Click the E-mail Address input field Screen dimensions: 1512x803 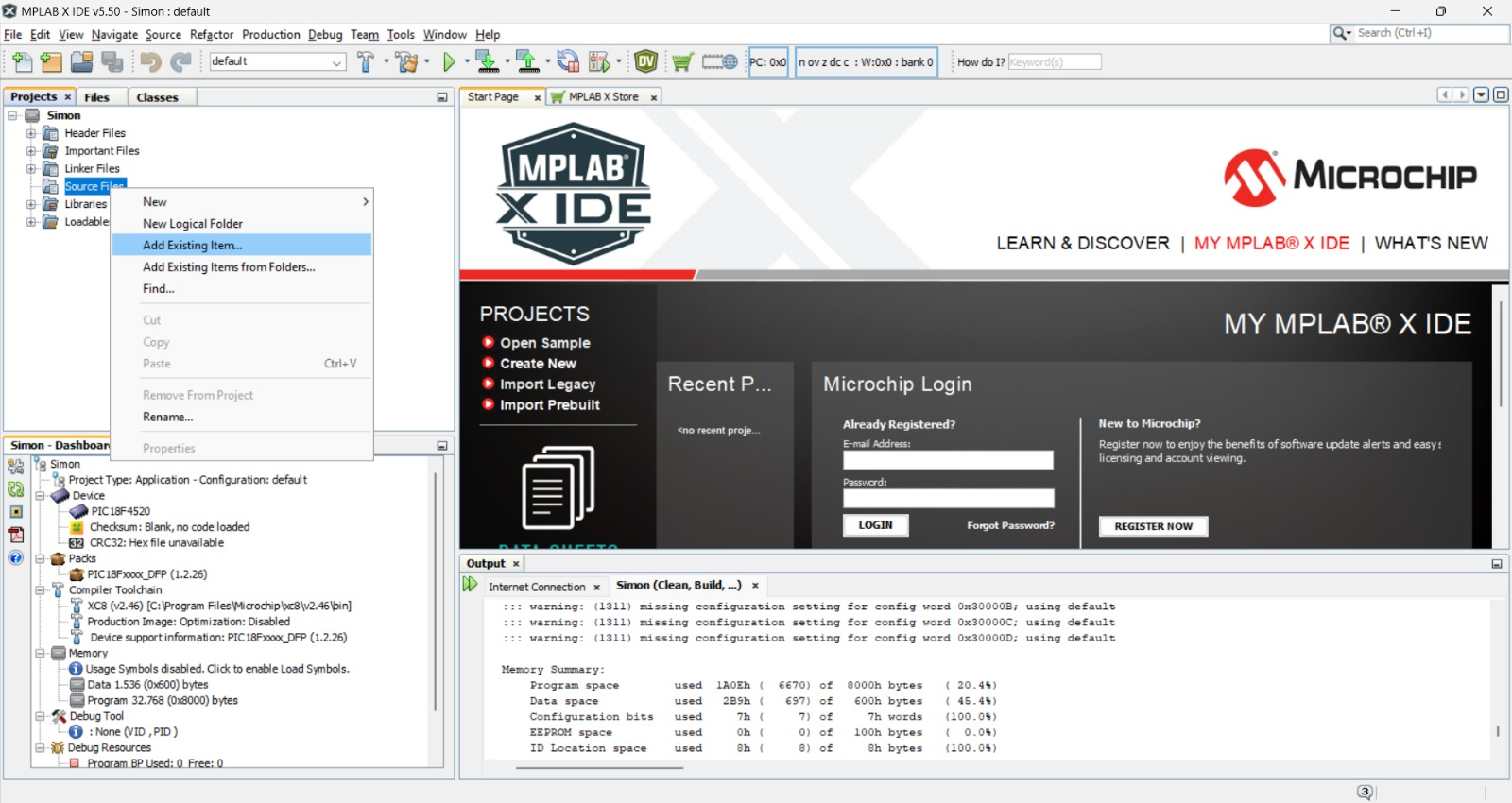(948, 460)
